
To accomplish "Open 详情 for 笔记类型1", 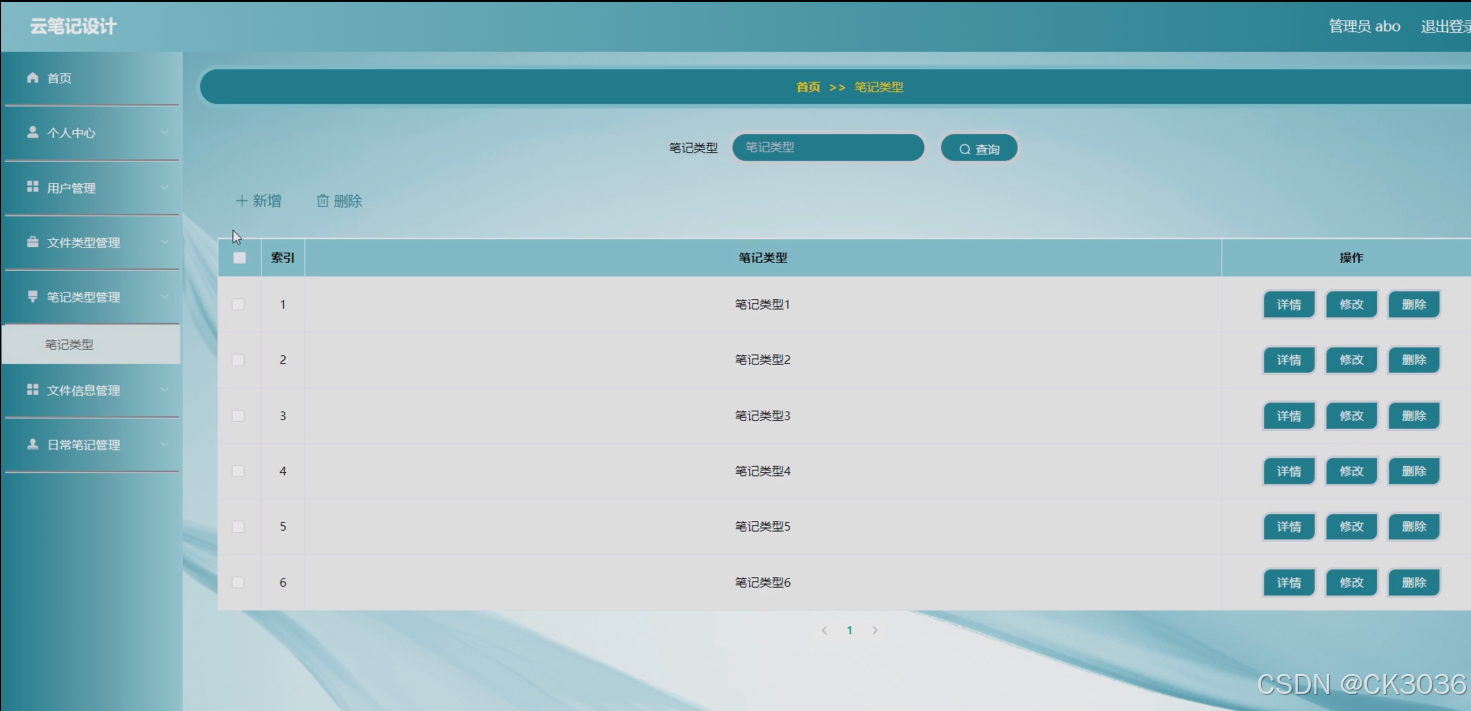I will tap(1289, 305).
